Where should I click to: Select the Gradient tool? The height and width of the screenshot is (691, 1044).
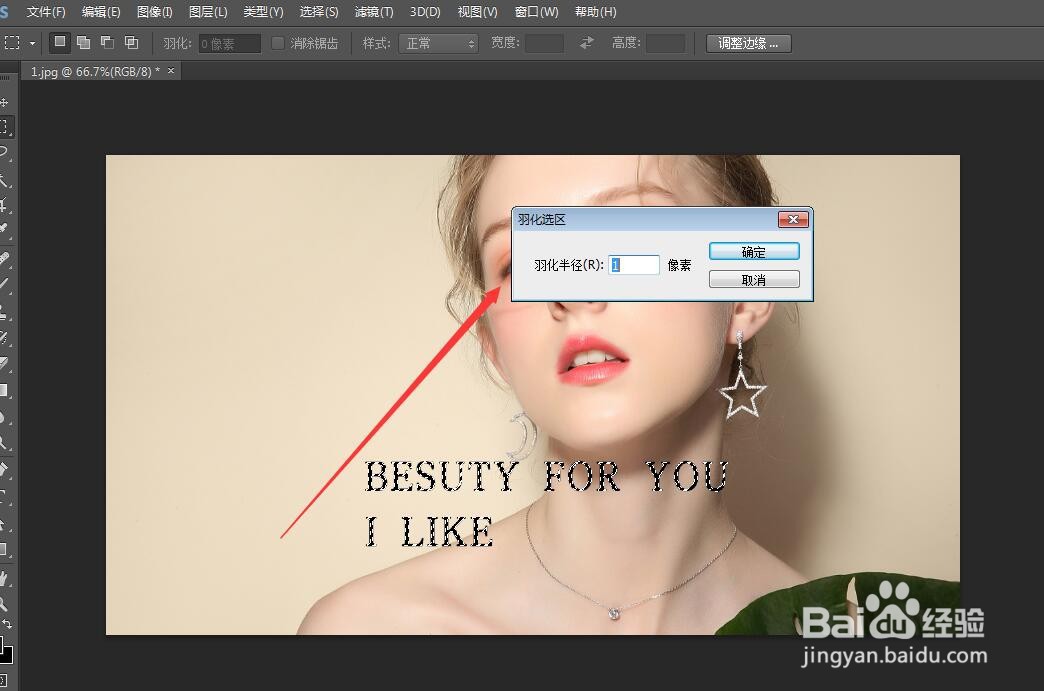[4, 391]
